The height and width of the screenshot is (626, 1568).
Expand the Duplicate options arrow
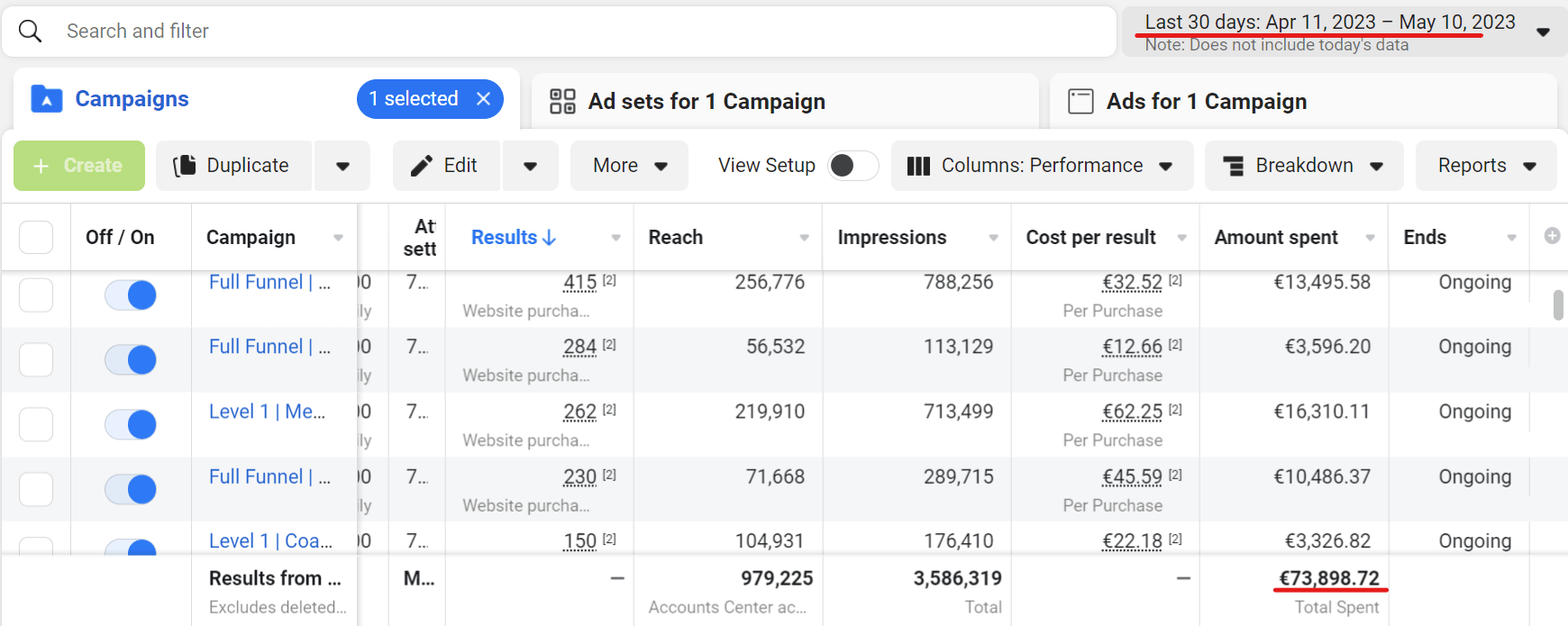(342, 166)
